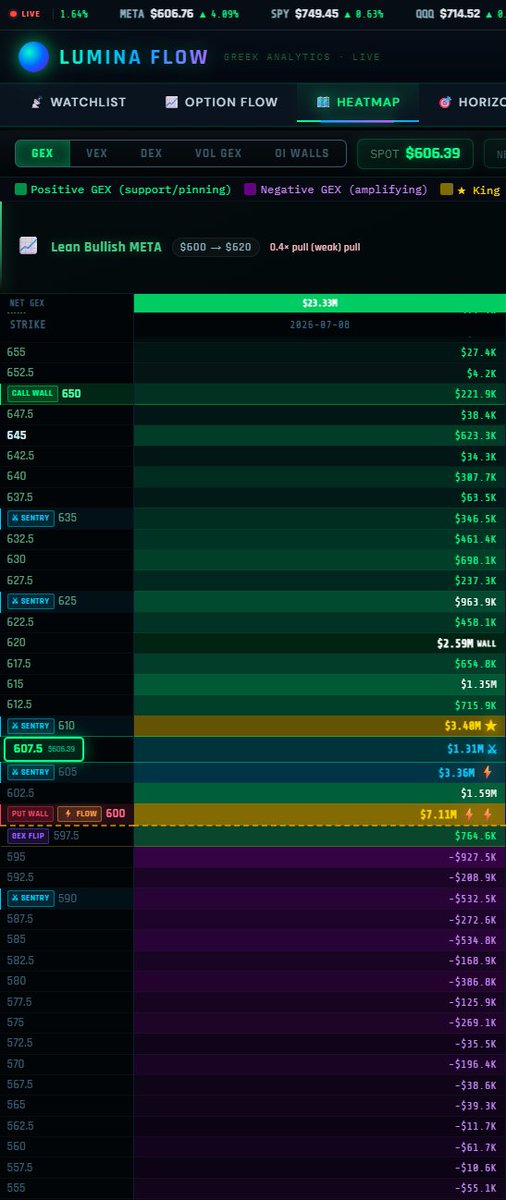
Task: Click the $307.7K cell at strike 640
Action: tap(320, 477)
